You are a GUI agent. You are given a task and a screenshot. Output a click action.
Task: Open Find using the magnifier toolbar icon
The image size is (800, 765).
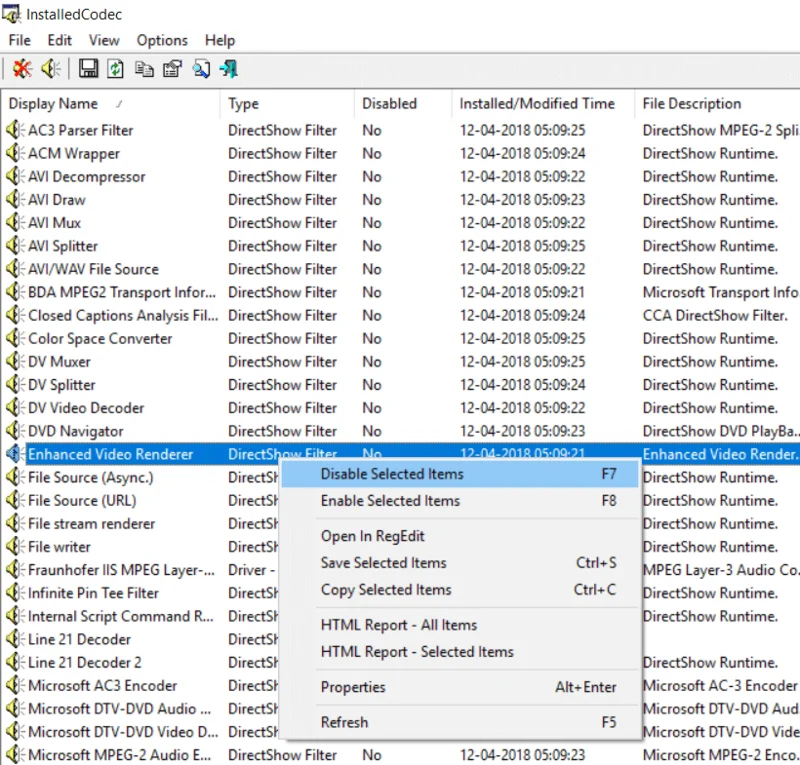tap(198, 70)
